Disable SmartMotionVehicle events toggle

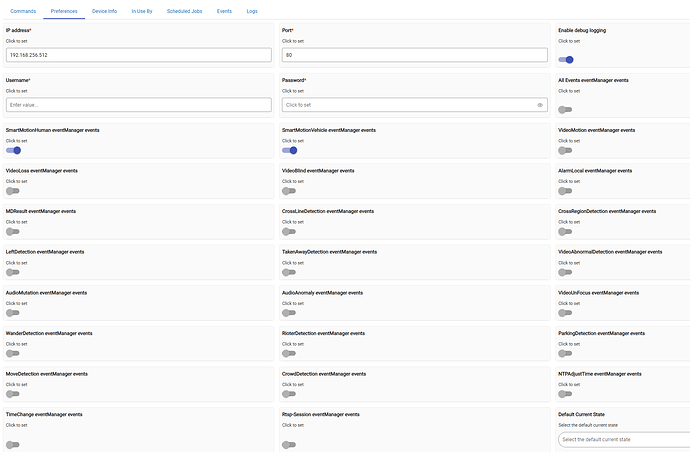tap(290, 151)
